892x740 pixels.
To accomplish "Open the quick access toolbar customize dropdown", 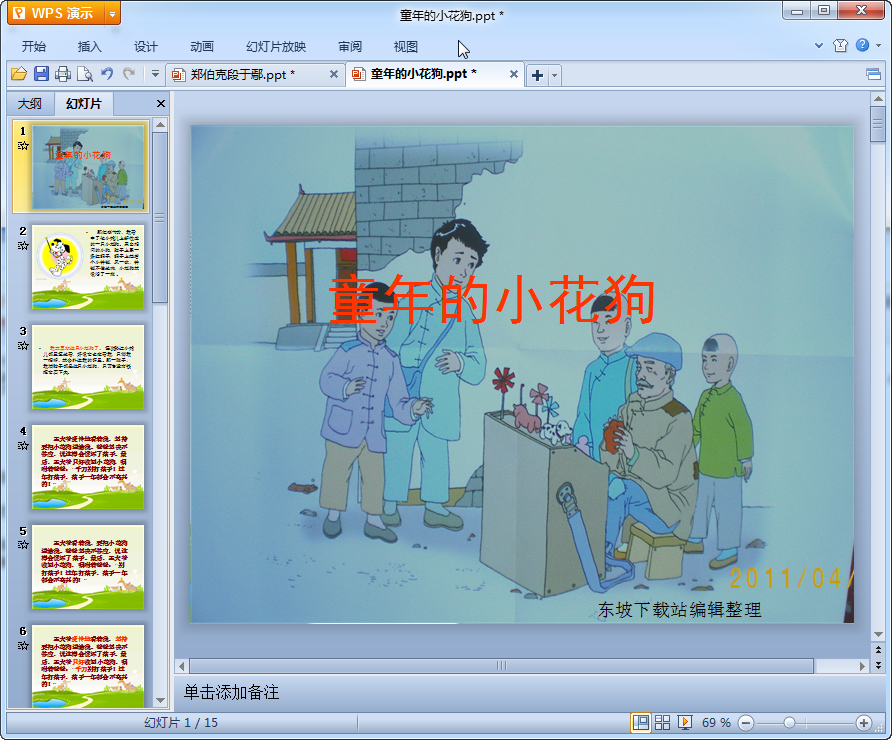I will point(155,74).
